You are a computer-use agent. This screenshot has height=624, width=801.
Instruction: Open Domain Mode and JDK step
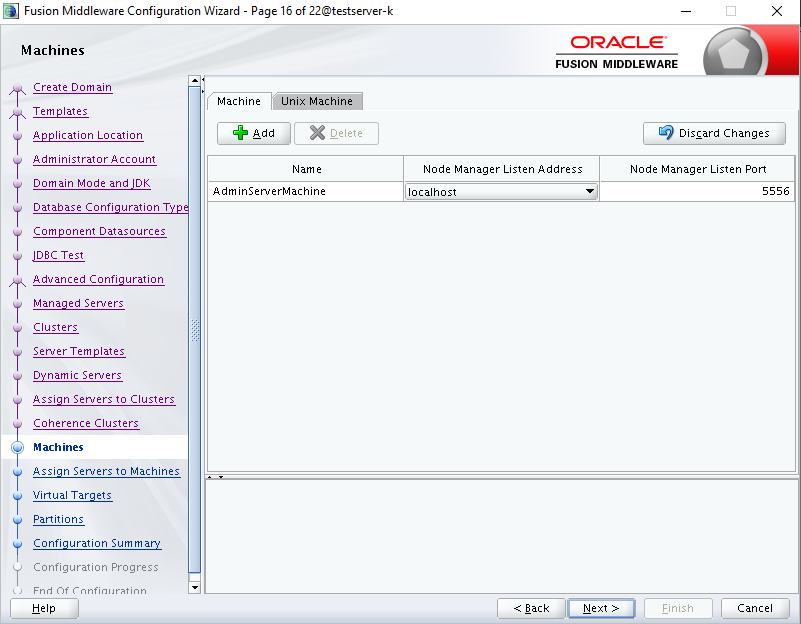pos(91,183)
